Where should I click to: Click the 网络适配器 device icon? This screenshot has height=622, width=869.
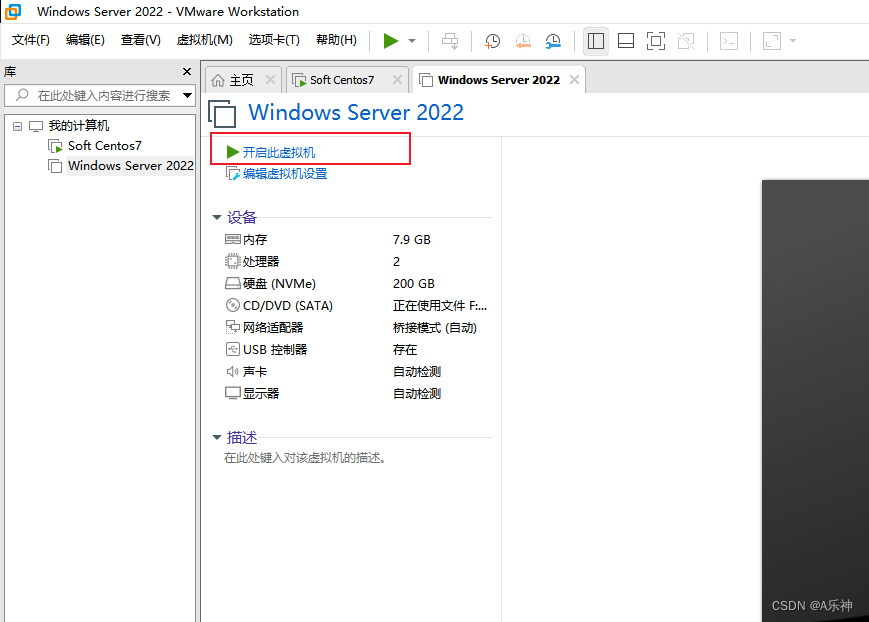[x=233, y=327]
